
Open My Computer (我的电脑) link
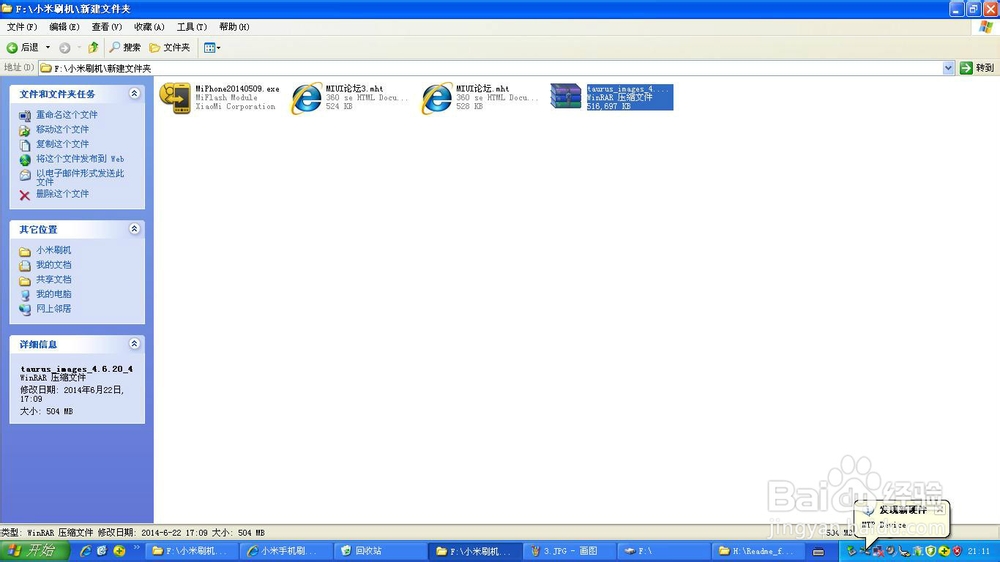54,294
